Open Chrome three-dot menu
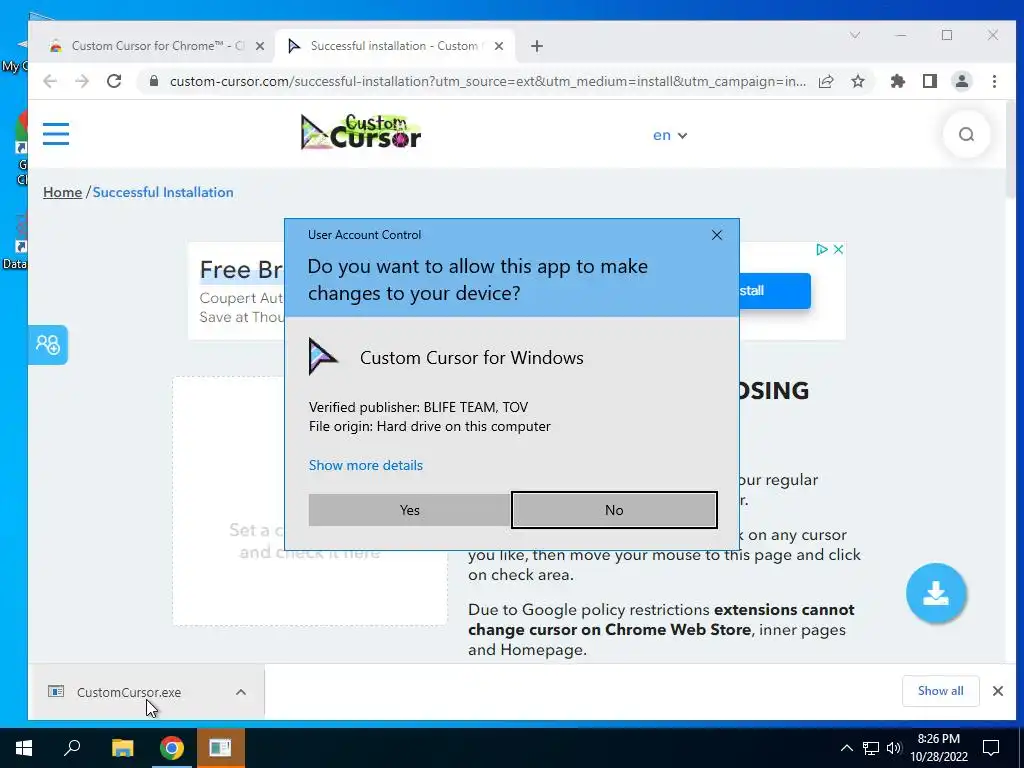 [x=994, y=81]
